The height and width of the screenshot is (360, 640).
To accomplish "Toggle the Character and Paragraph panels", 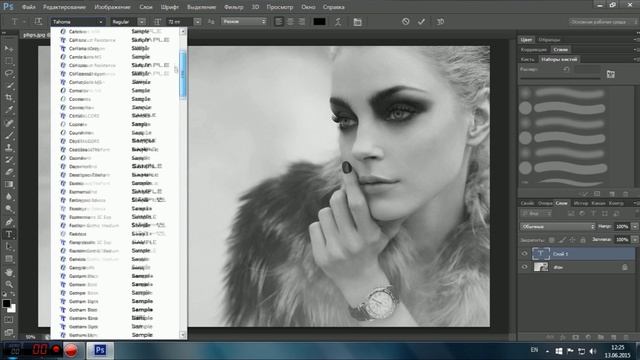I will 358,22.
